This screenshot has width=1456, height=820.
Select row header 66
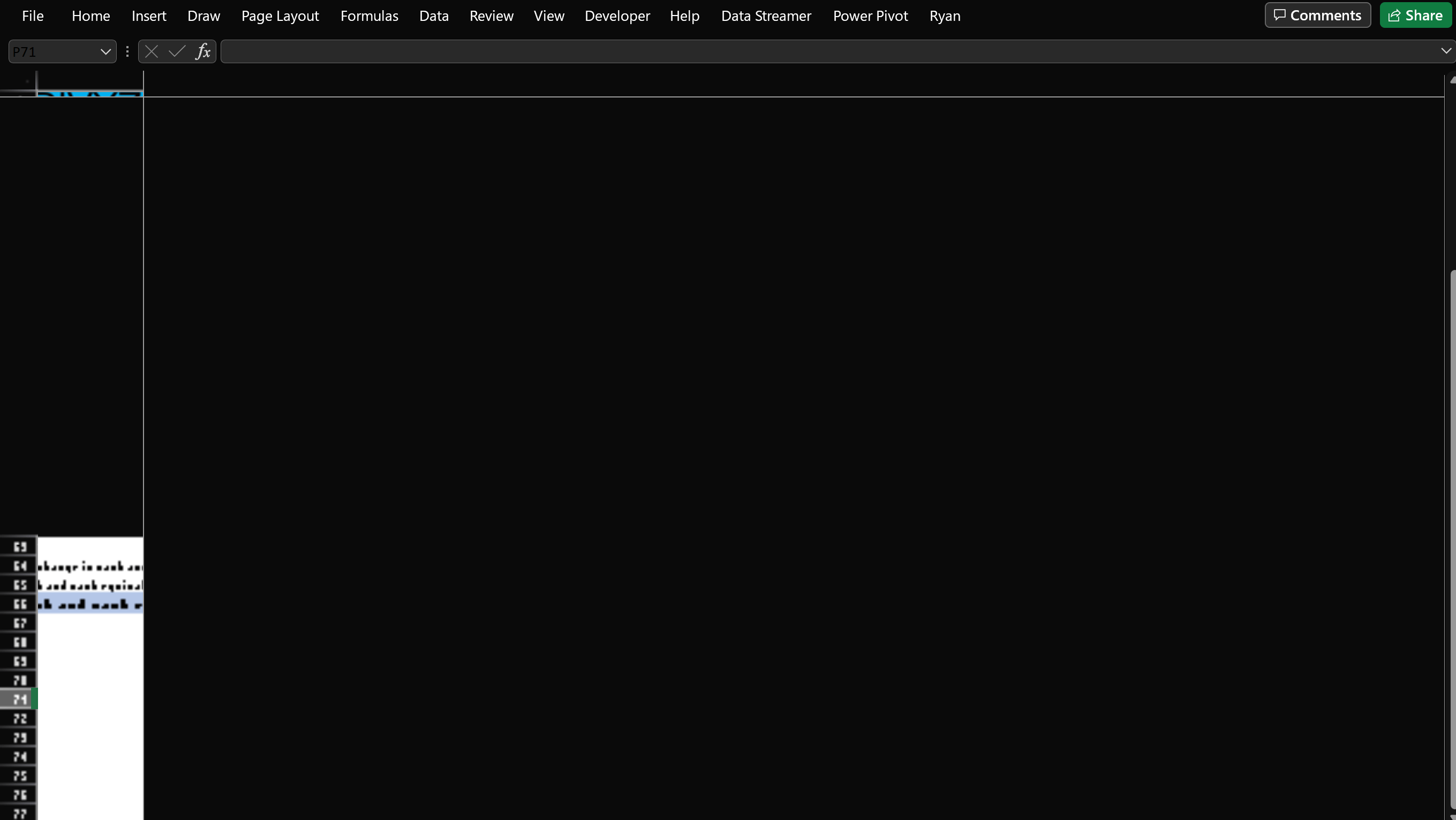(x=19, y=604)
